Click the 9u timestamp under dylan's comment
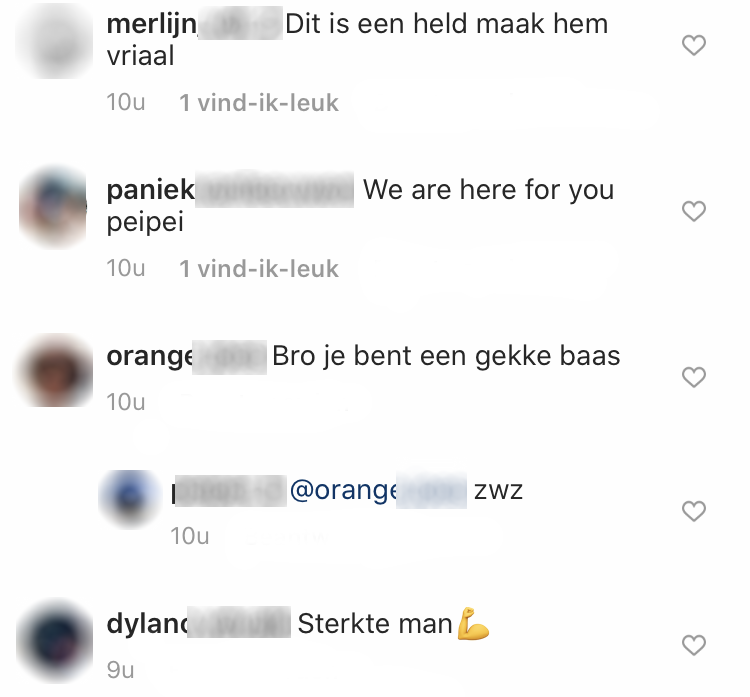 (x=121, y=670)
